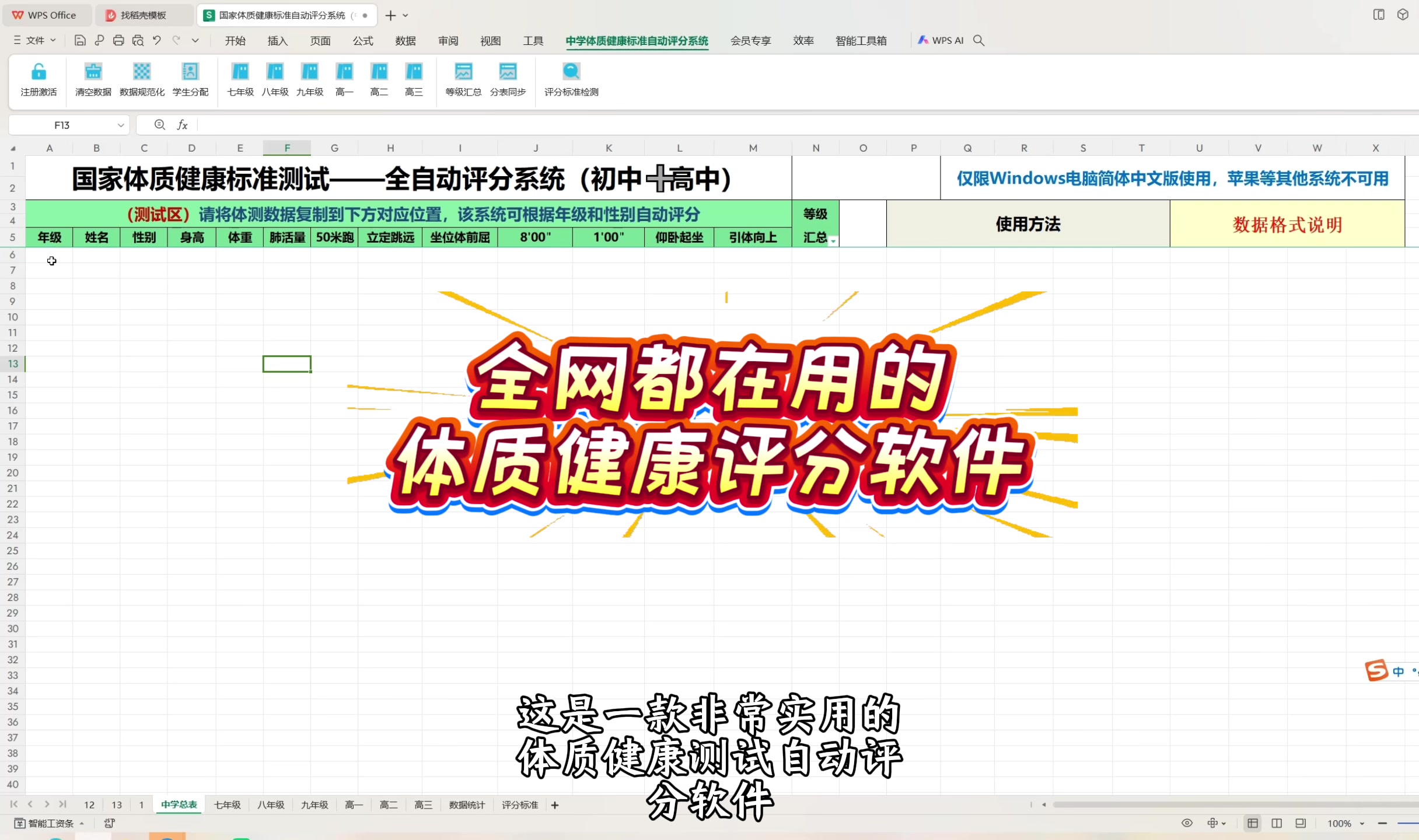Viewport: 1419px width, 840px height.
Task: Open the search magnifier next to WPS AI
Action: [x=979, y=40]
